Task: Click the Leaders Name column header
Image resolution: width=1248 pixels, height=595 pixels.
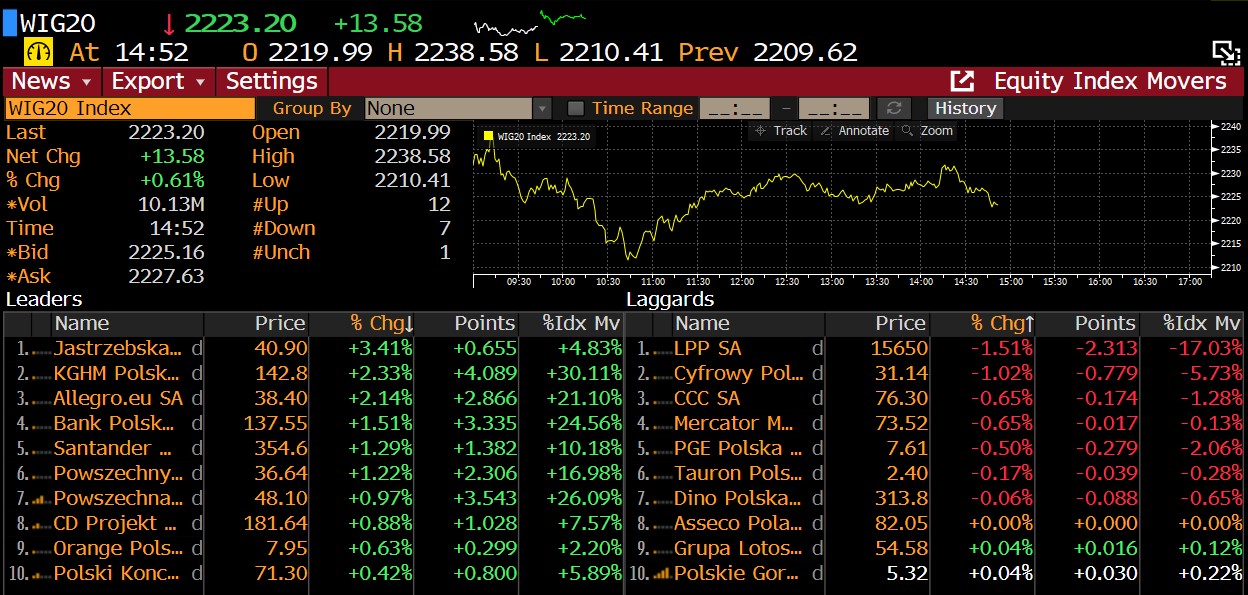Action: click(x=127, y=324)
